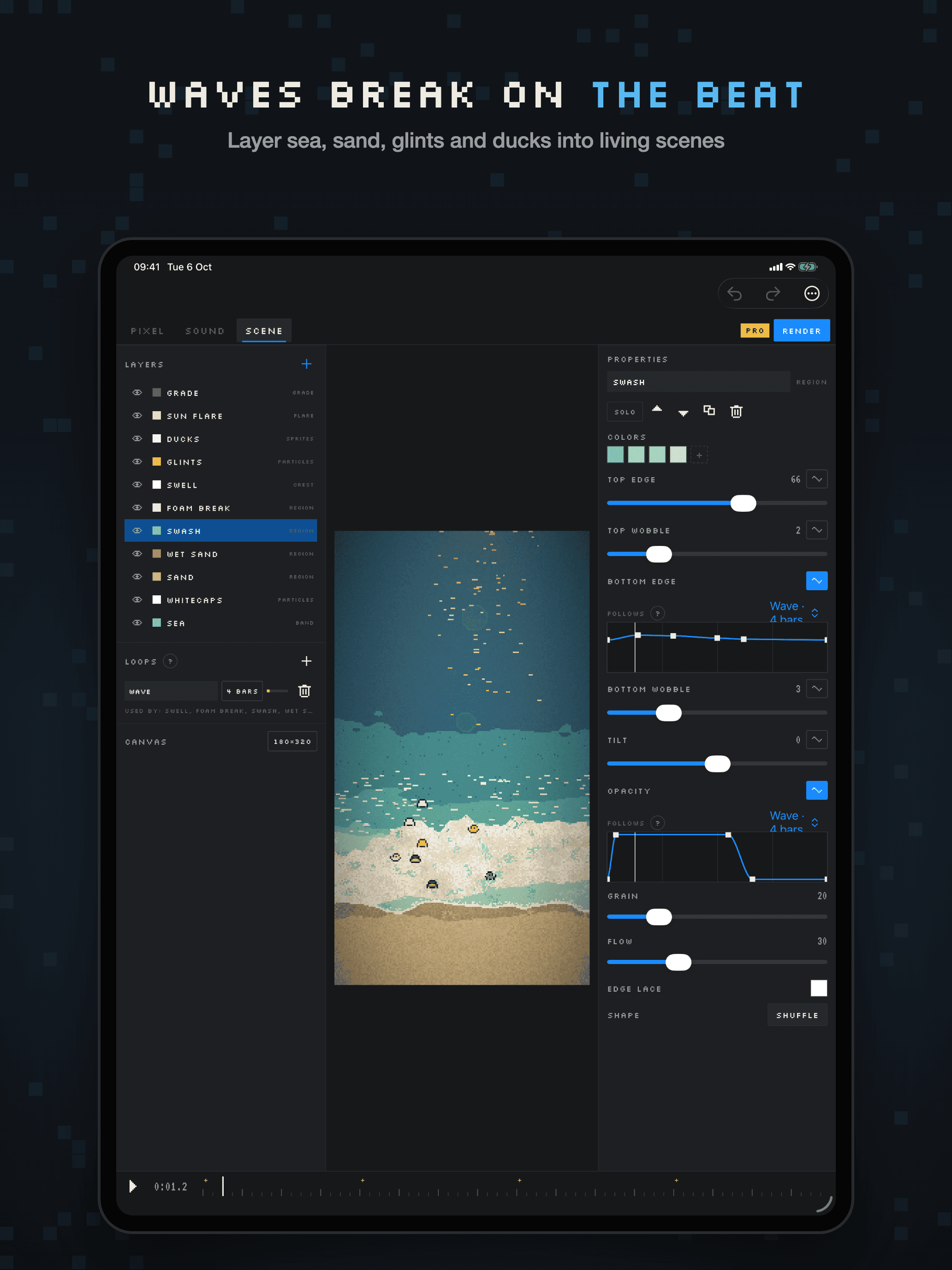Duplicate the Swash layer
952x1270 pixels.
[x=709, y=411]
